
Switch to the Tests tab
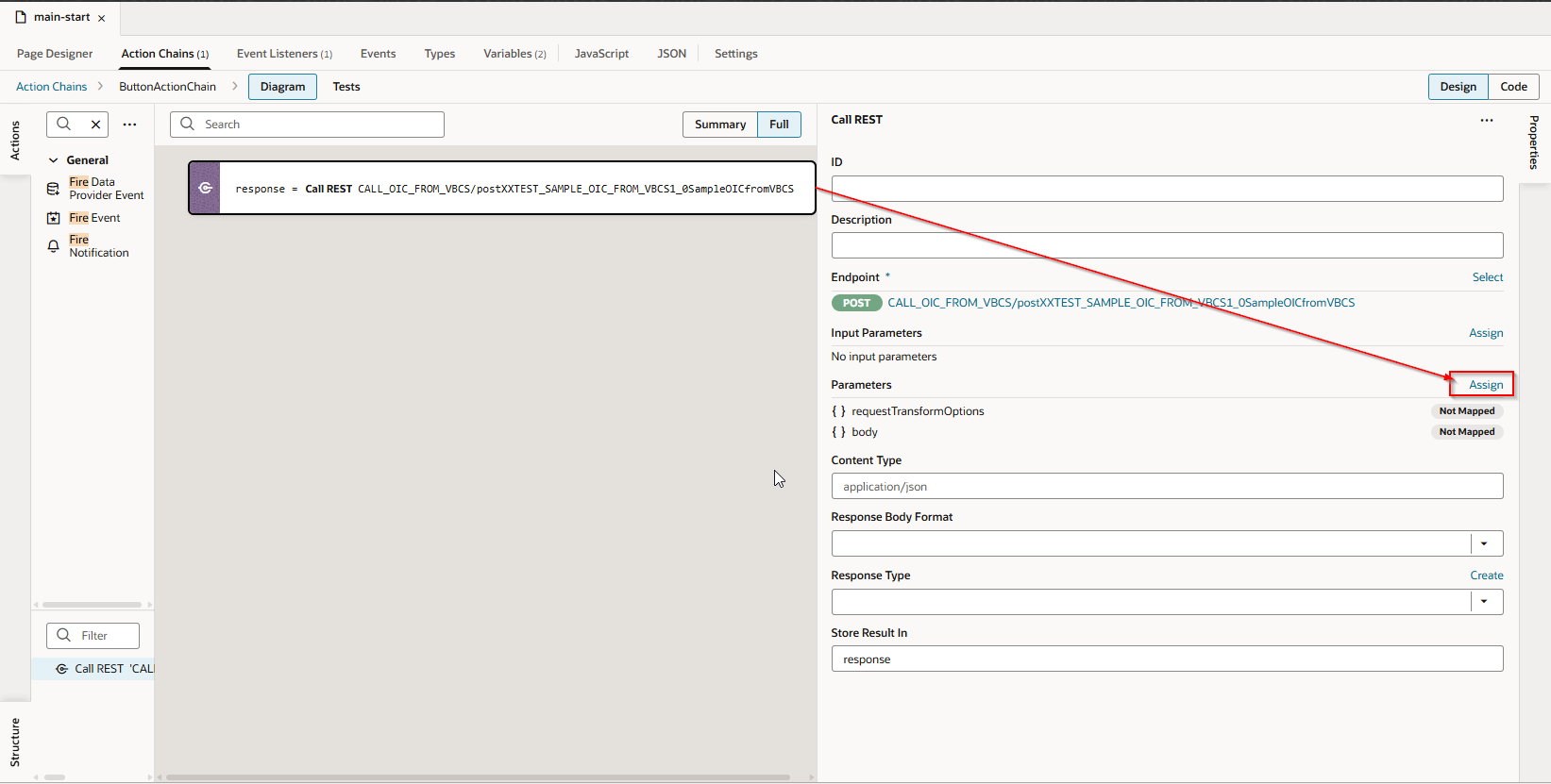pyautogui.click(x=346, y=87)
